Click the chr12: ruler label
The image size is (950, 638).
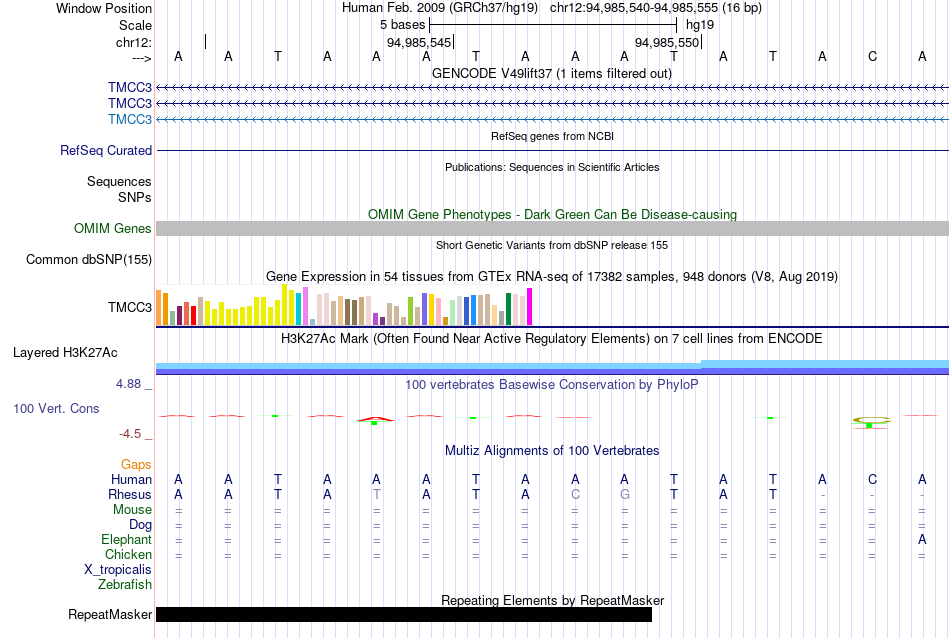pyautogui.click(x=133, y=42)
